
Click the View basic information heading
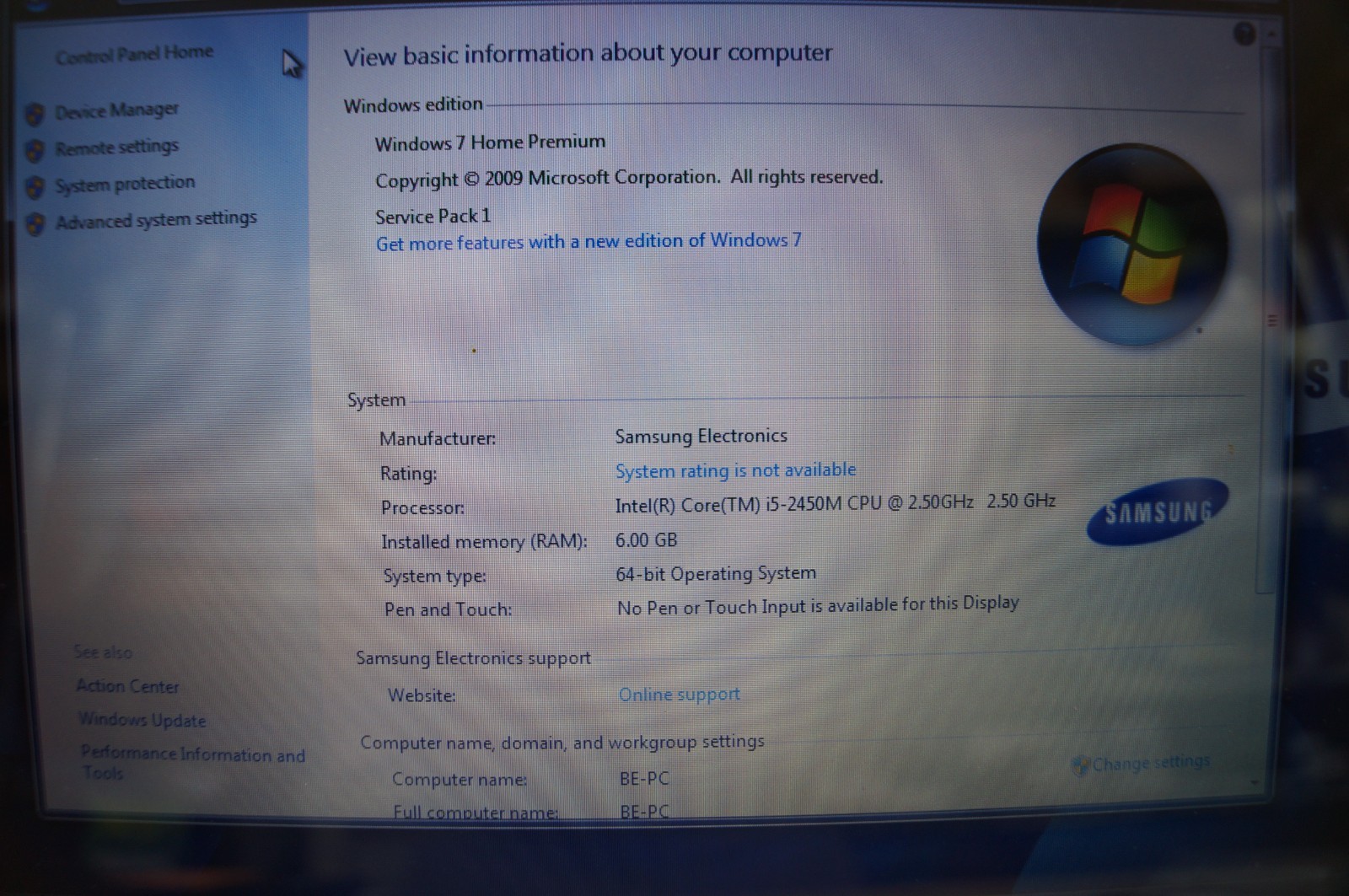pos(588,55)
